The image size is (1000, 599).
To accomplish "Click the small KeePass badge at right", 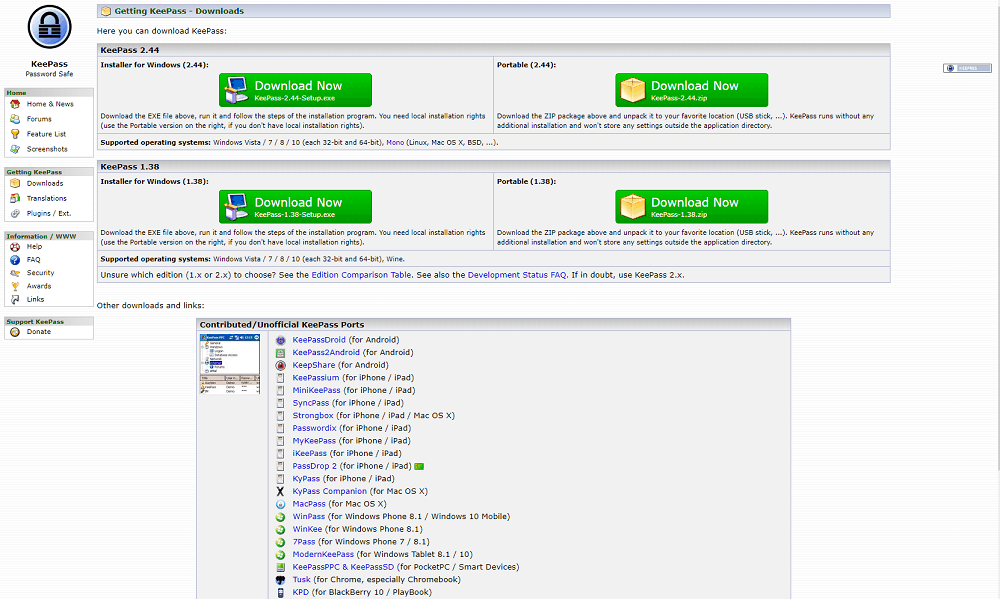I will coord(967,68).
